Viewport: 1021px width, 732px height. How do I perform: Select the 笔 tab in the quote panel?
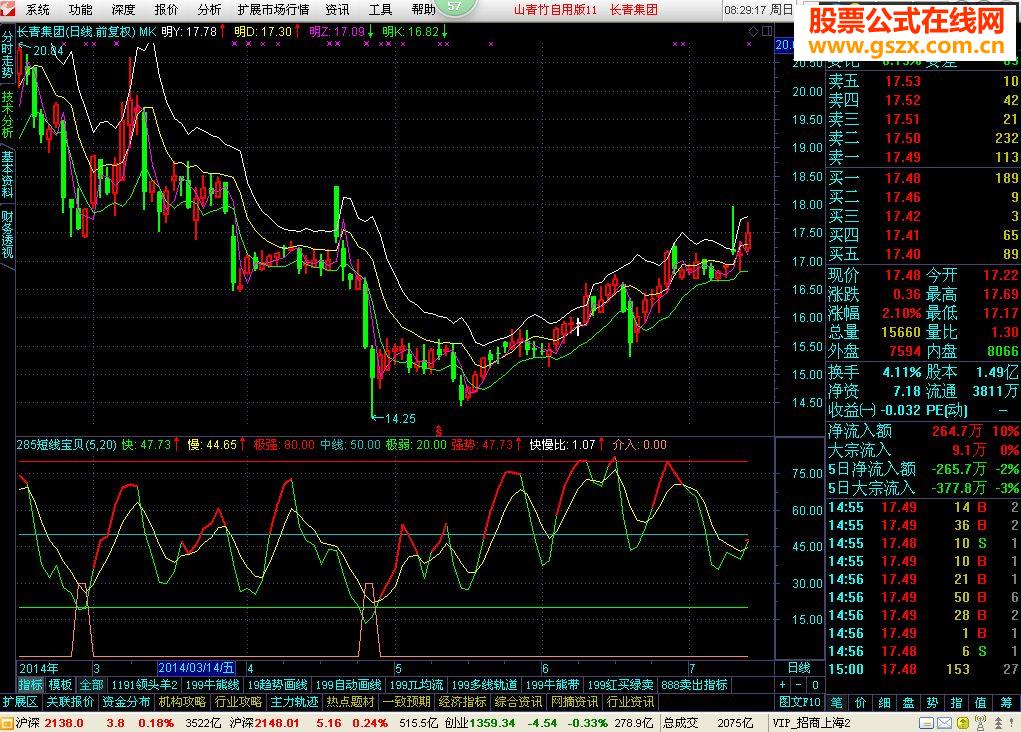click(837, 703)
